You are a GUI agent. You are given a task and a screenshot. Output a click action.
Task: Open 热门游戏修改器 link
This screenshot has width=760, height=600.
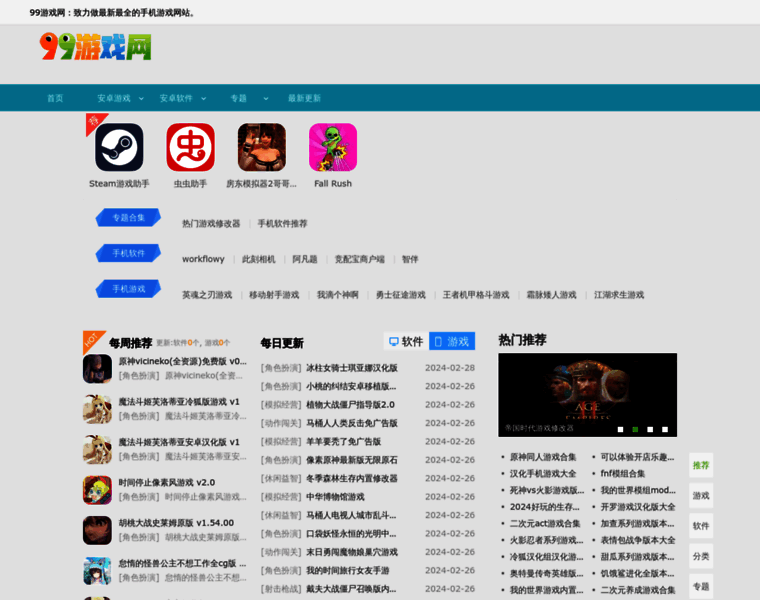211,223
